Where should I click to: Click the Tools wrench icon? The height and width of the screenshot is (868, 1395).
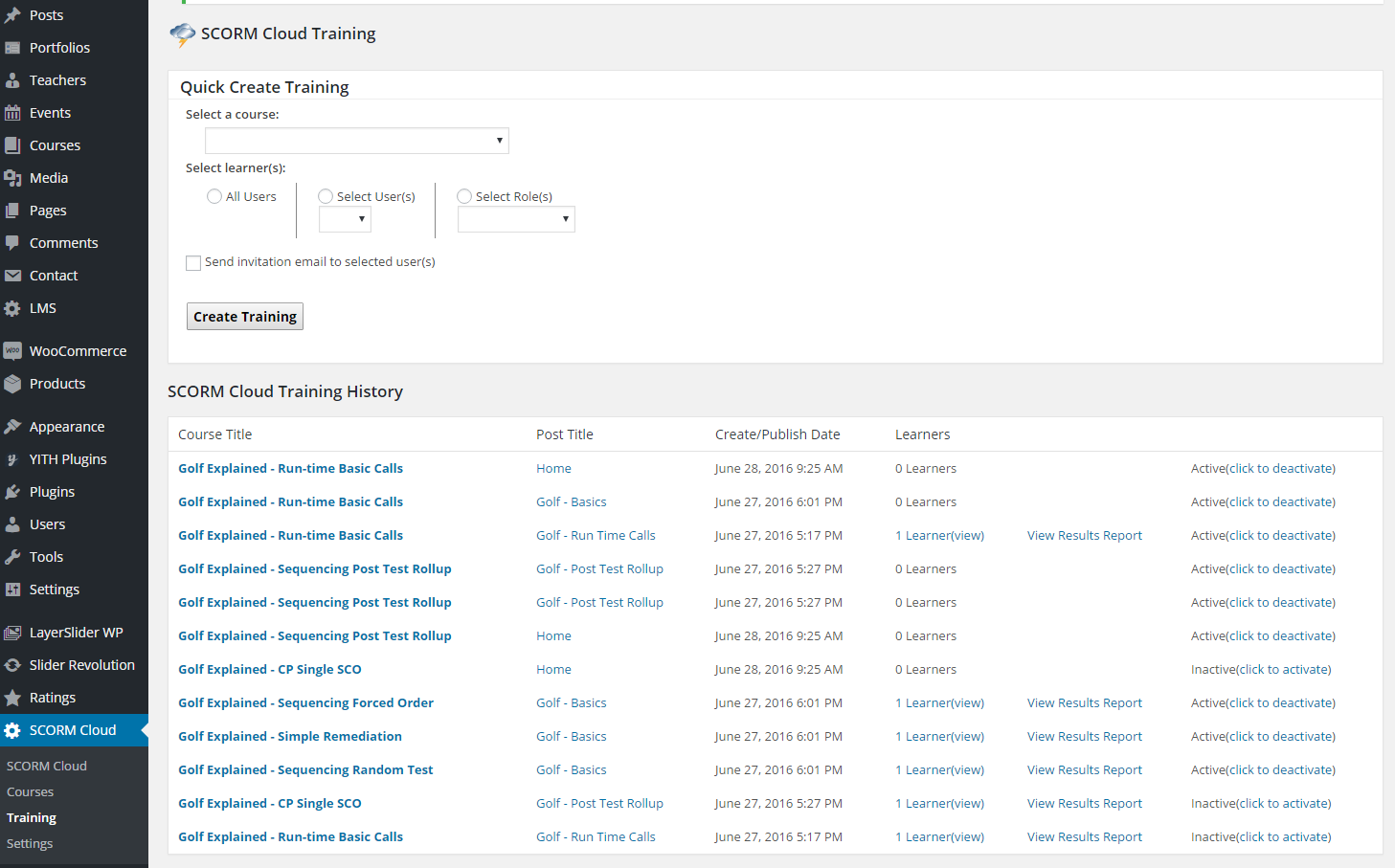[x=12, y=557]
